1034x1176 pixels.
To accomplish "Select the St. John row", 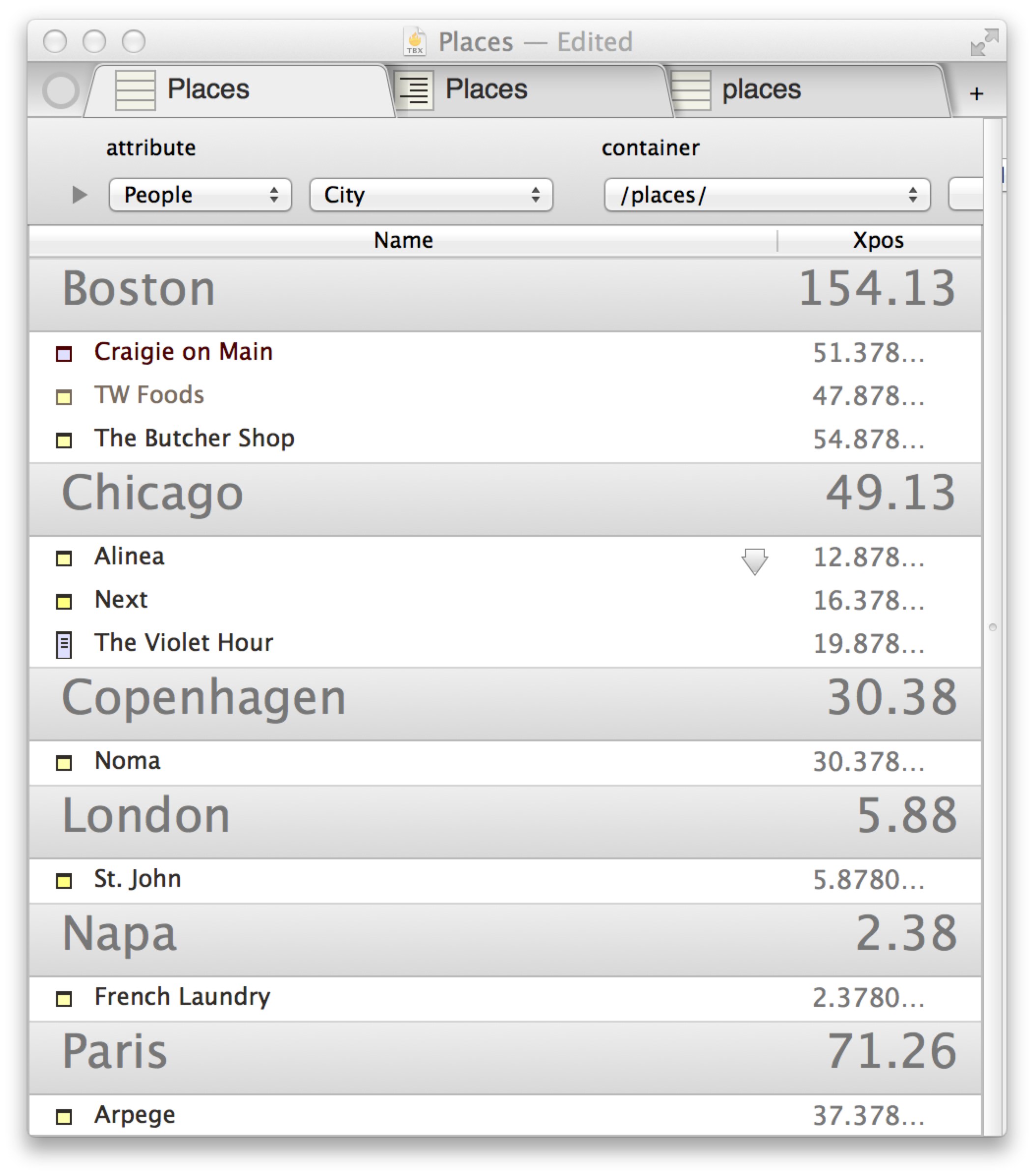I will pos(506,880).
